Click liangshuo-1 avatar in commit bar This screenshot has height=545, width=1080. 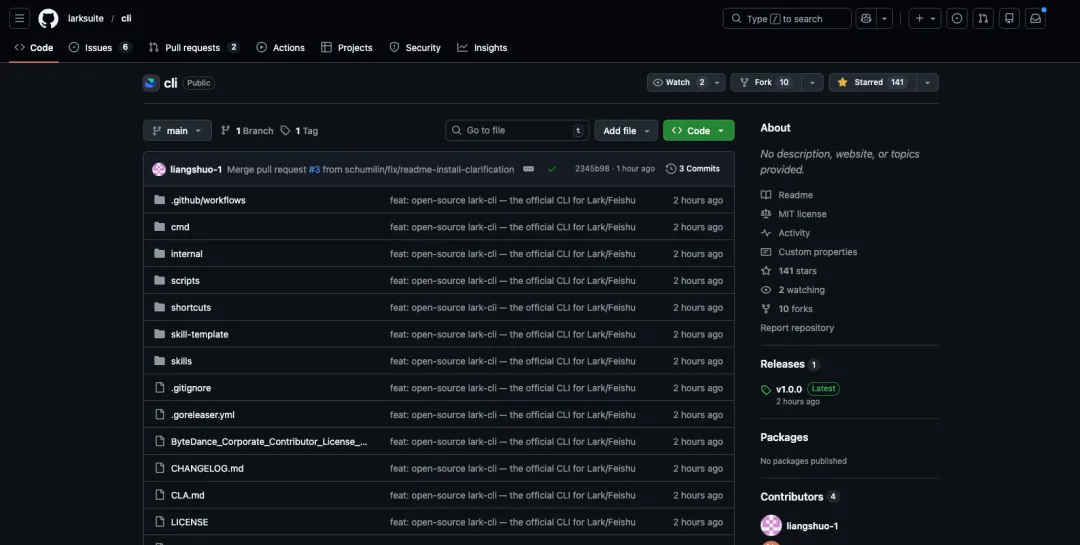(x=159, y=169)
